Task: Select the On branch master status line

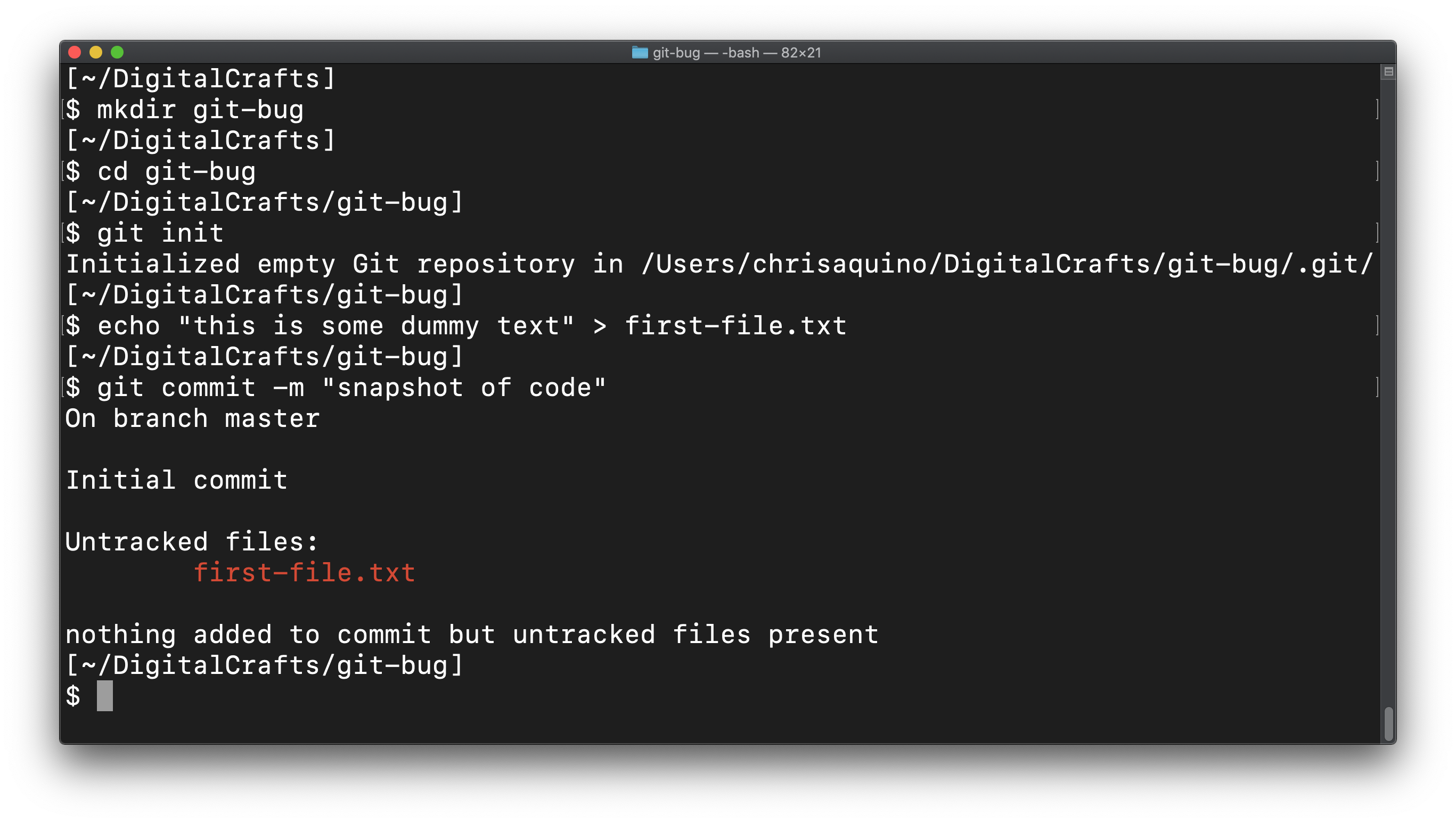Action: [x=192, y=418]
